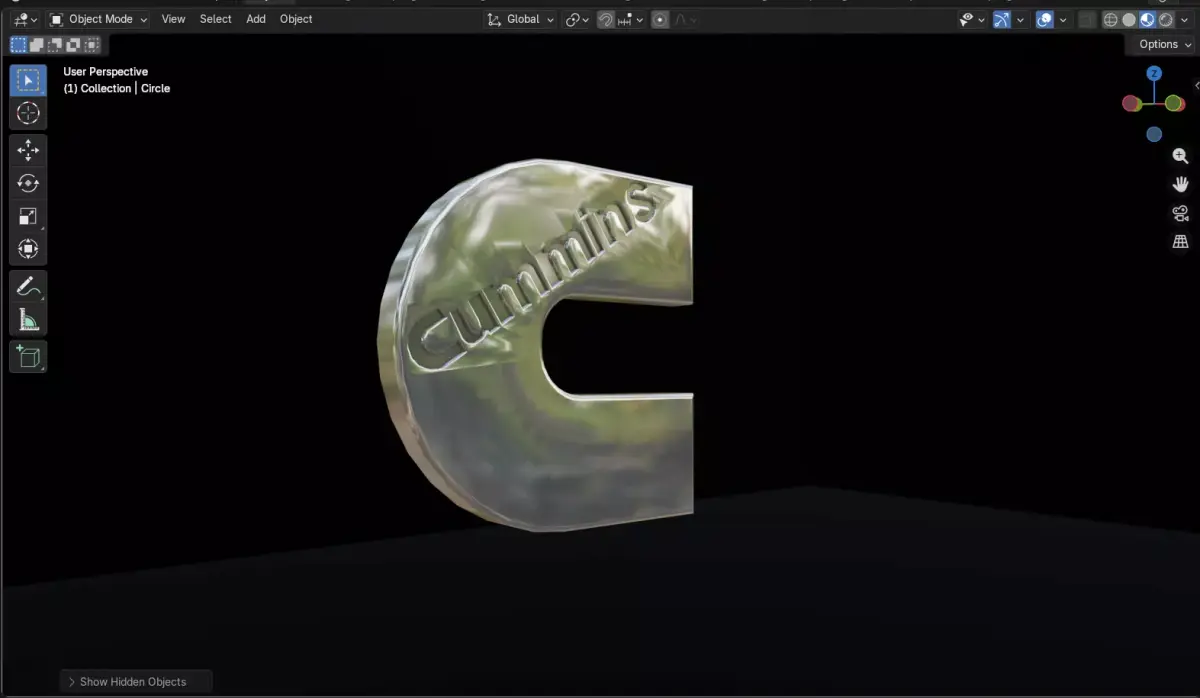Click the "(1) Collection | Circle" label
1200x698 pixels.
click(x=117, y=88)
